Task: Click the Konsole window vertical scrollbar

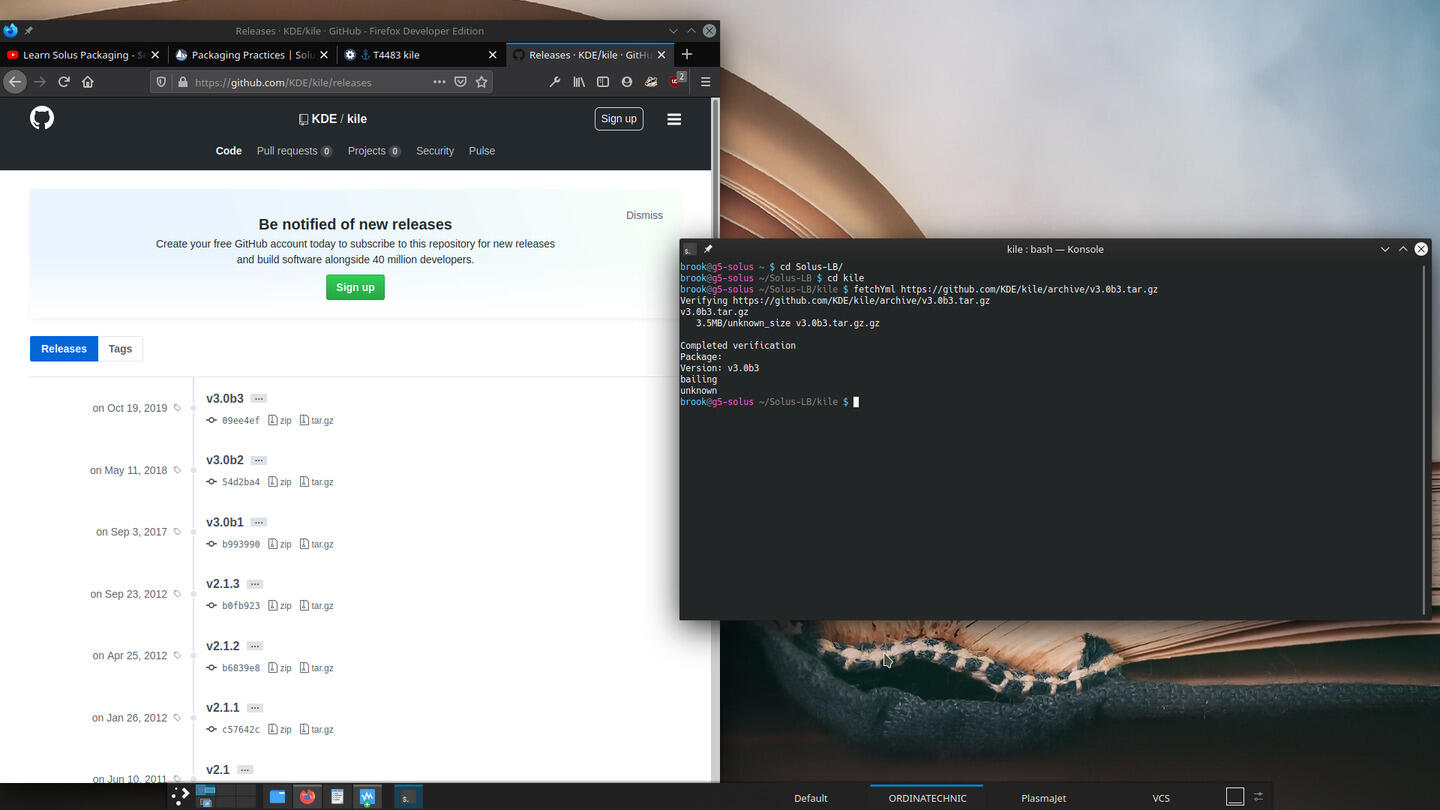Action: coord(1424,440)
